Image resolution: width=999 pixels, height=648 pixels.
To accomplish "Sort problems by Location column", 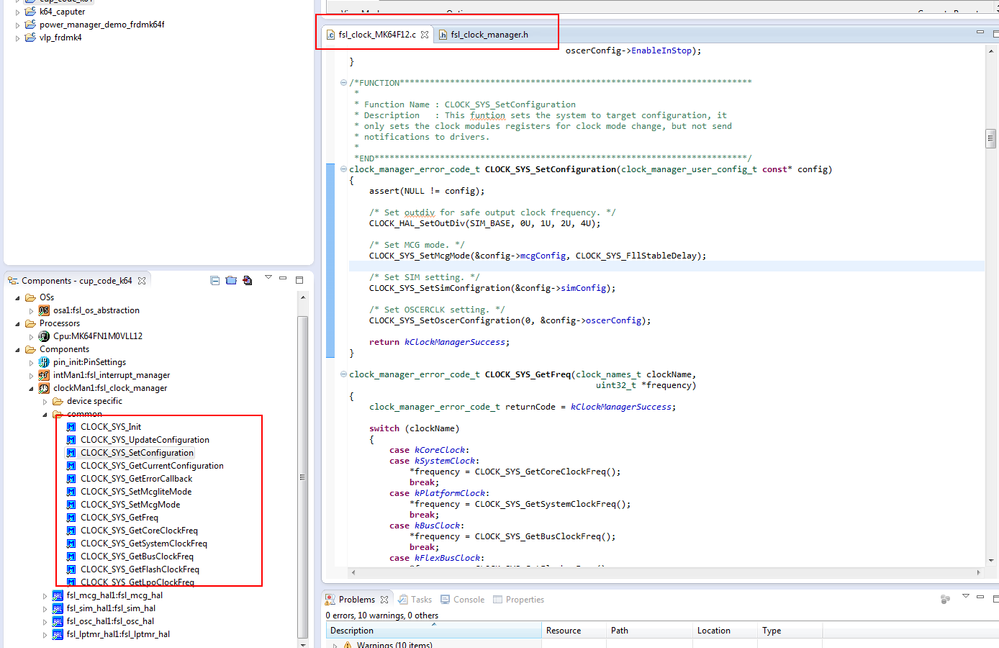I will point(725,631).
